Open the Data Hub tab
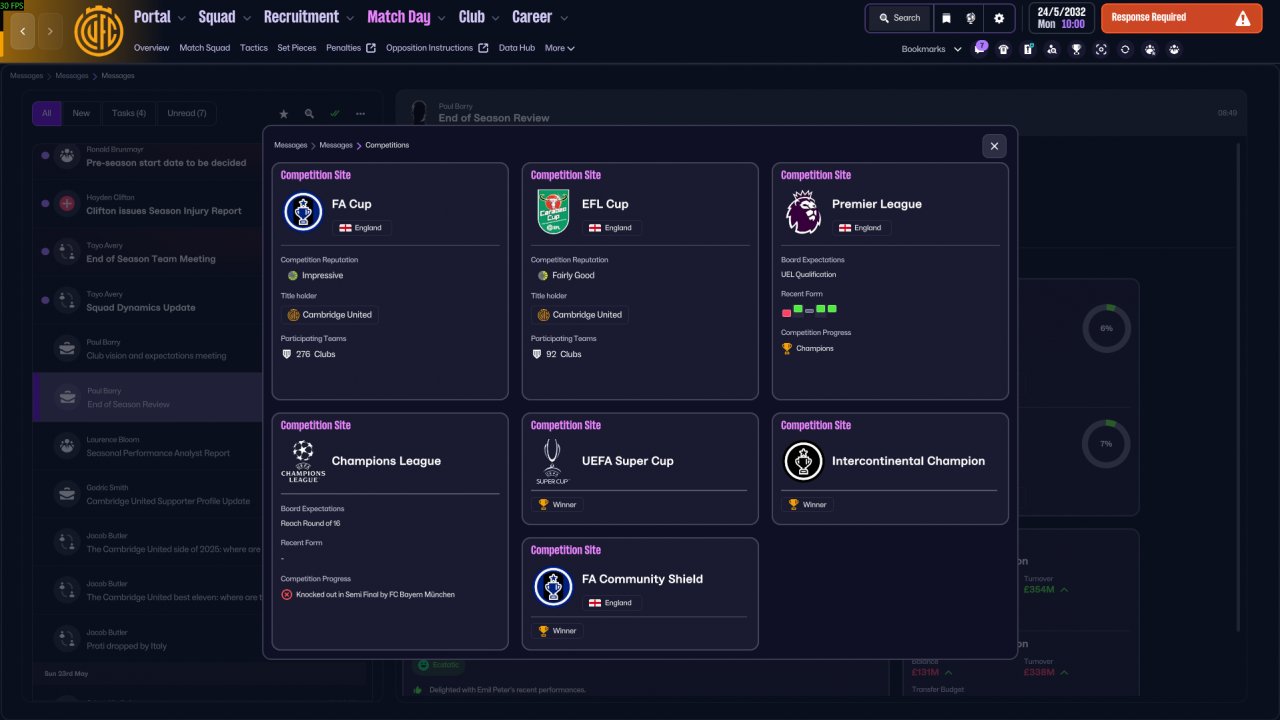The image size is (1280, 720). click(x=517, y=48)
